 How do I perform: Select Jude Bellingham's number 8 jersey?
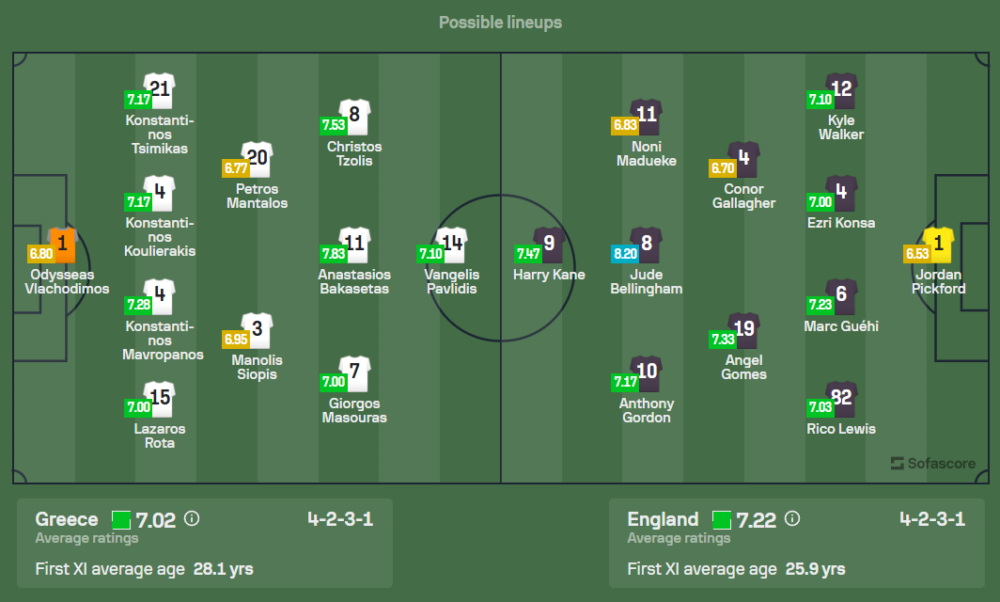point(647,244)
